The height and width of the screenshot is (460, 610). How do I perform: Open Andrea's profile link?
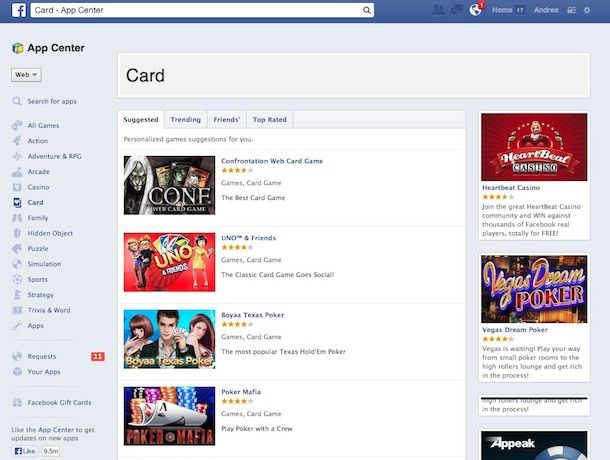pyautogui.click(x=546, y=10)
